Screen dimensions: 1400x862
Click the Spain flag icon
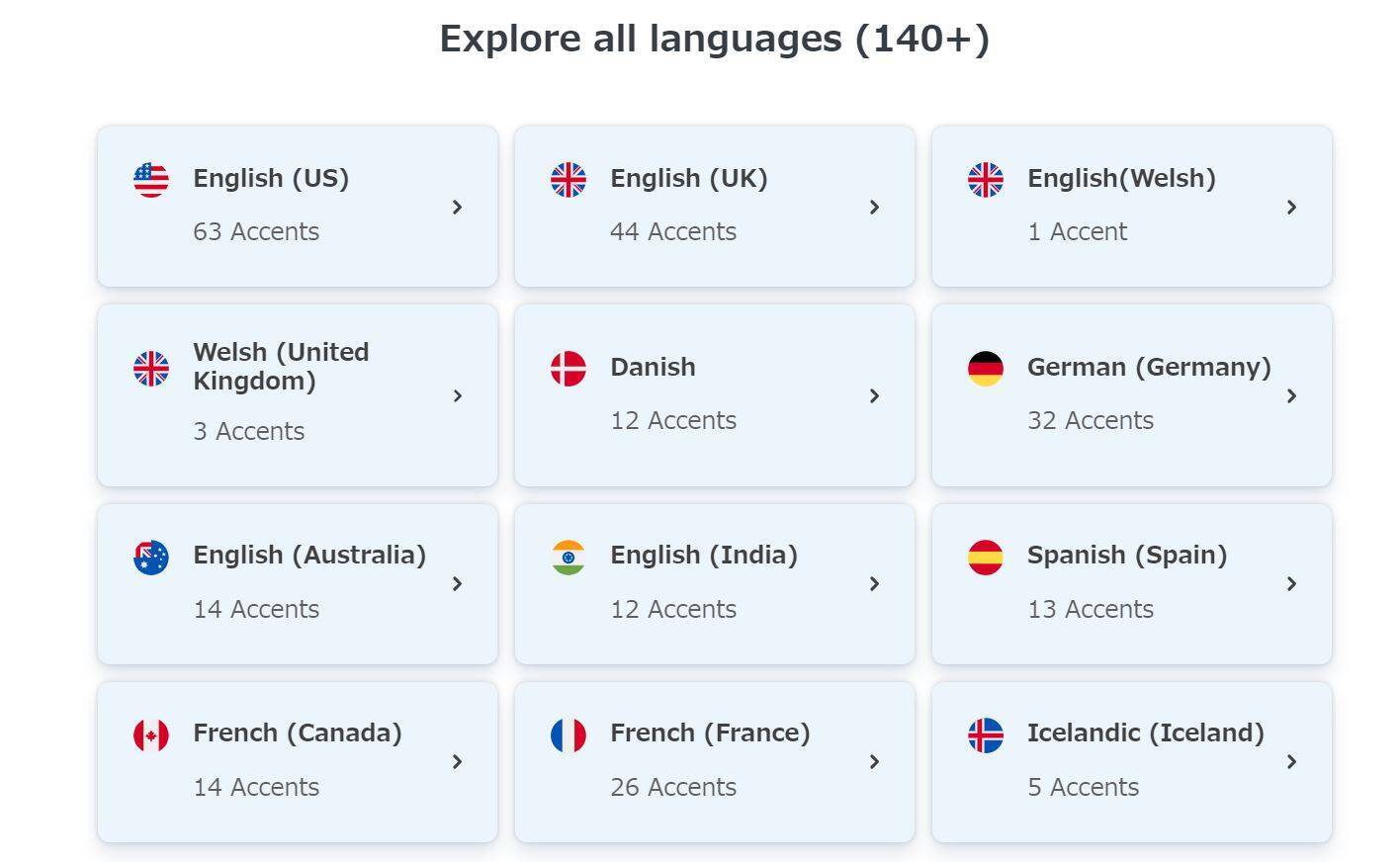[x=986, y=557]
